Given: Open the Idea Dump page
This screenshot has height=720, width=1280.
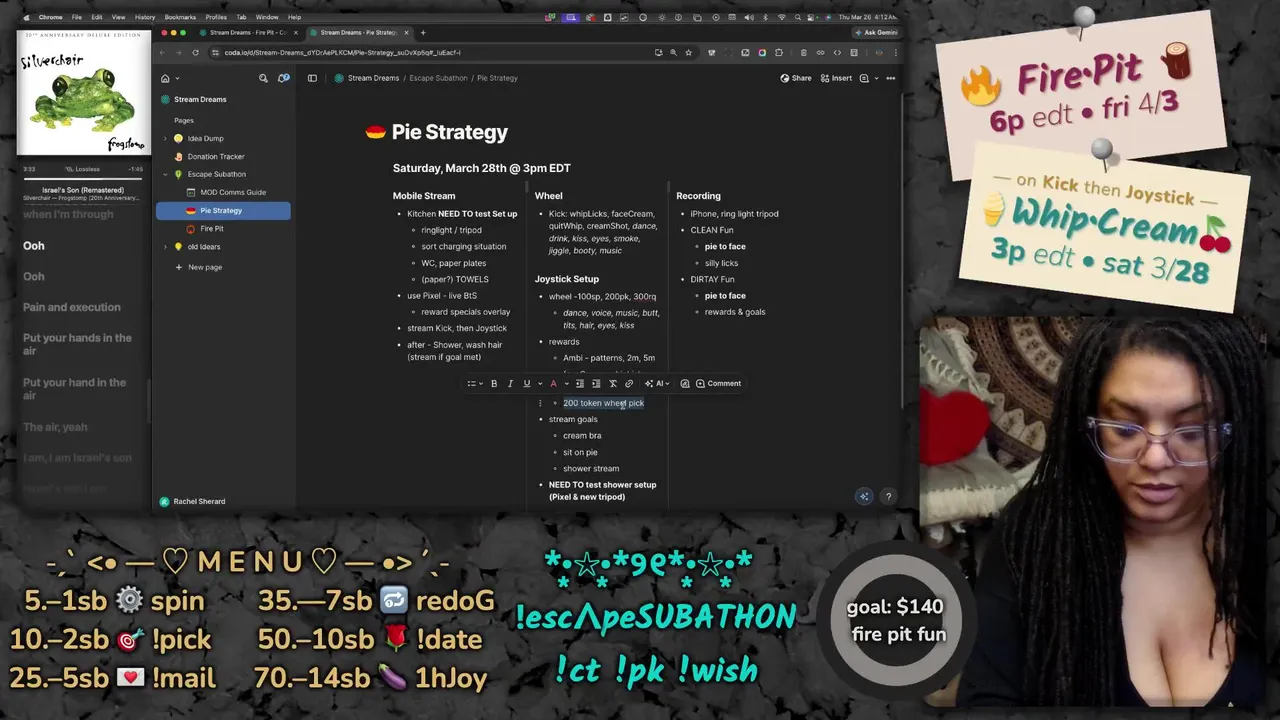Looking at the screenshot, I should pyautogui.click(x=205, y=138).
